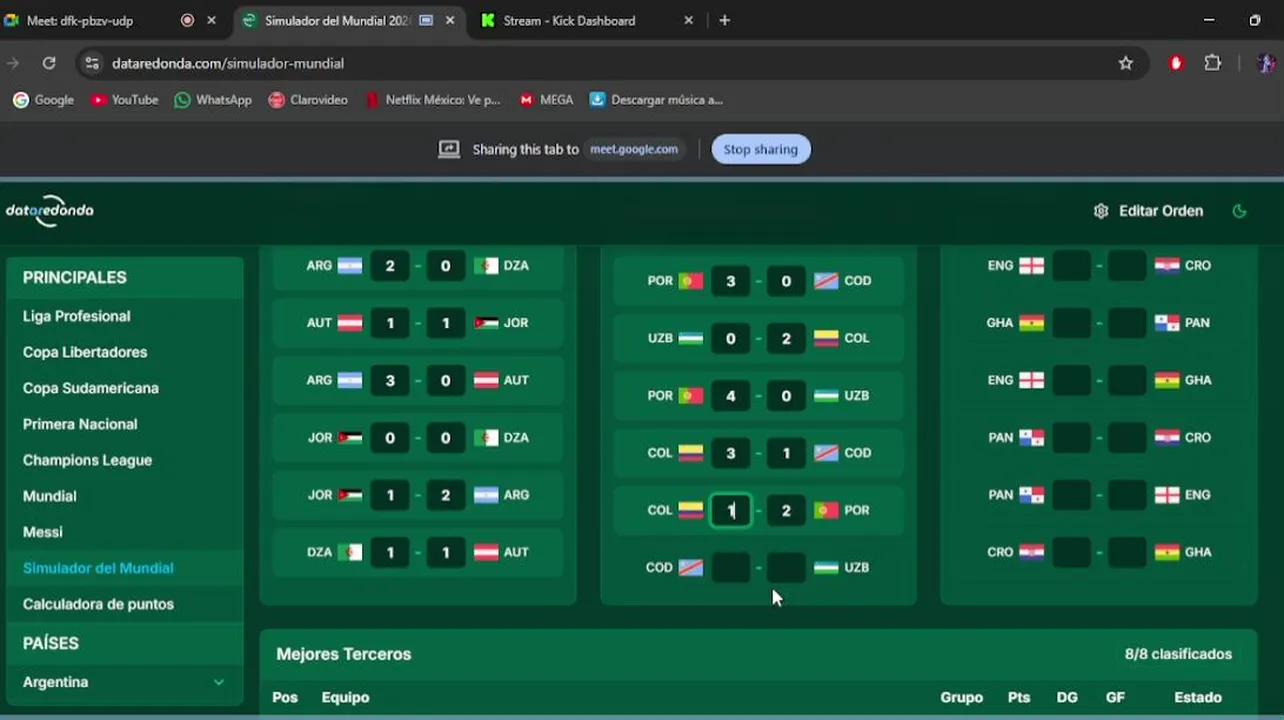
Task: Click GHA score field versus PAN
Action: (x=1071, y=322)
